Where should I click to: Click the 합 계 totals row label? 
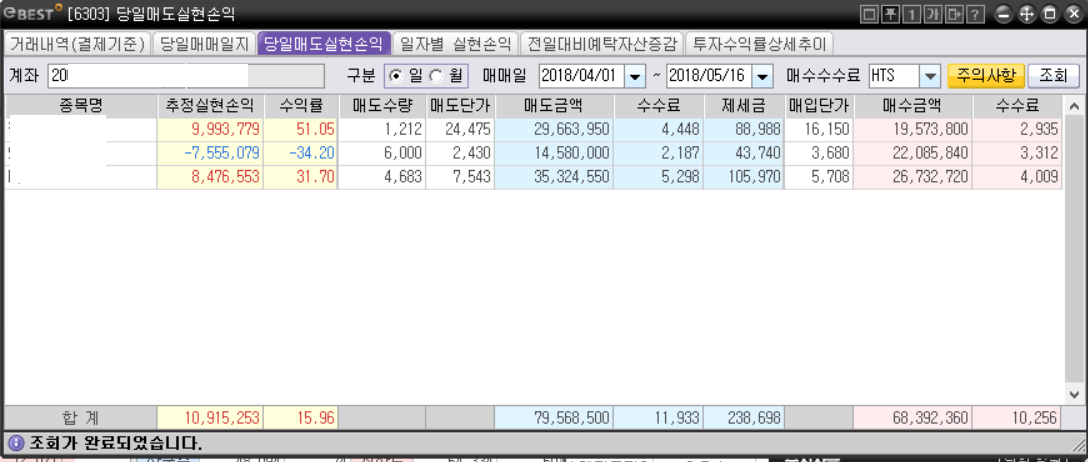[x=81, y=418]
